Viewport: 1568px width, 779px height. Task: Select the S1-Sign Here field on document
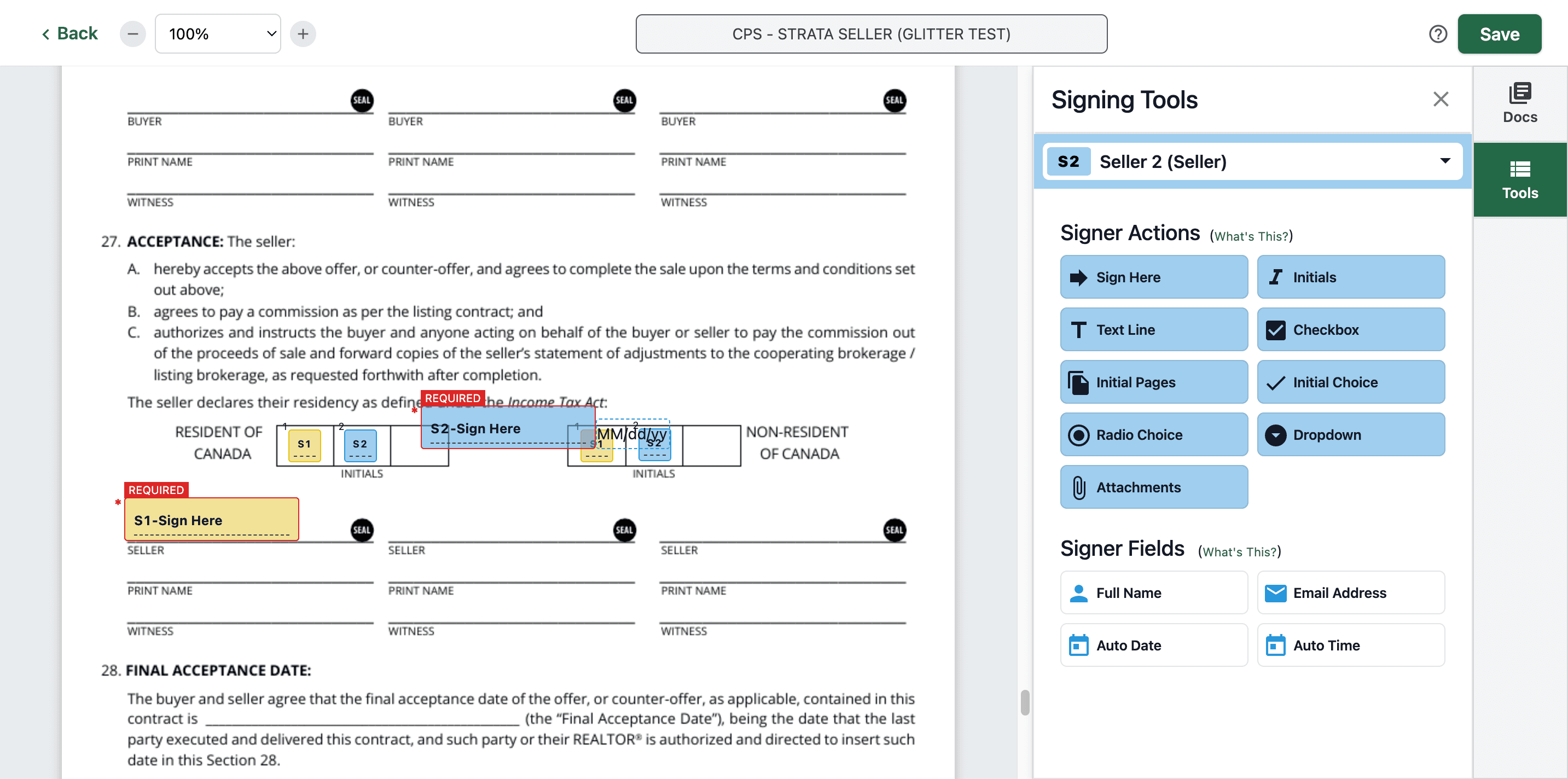coord(211,519)
